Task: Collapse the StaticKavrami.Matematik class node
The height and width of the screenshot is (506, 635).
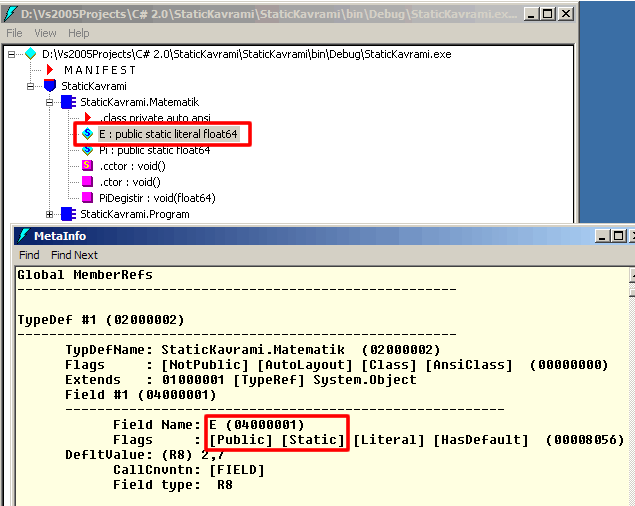Action: [x=50, y=102]
